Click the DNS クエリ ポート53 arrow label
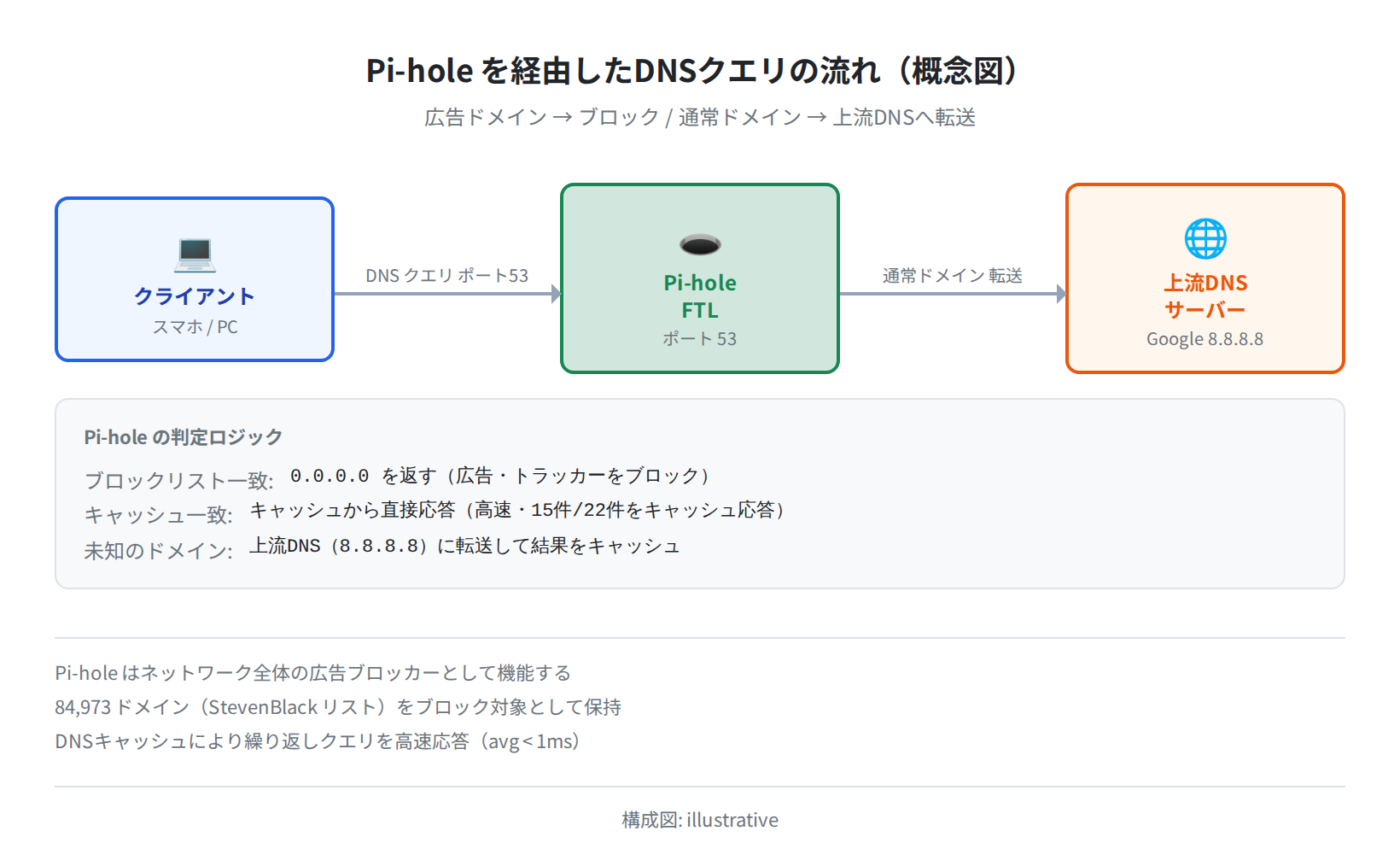The height and width of the screenshot is (866, 1400). coord(447,275)
